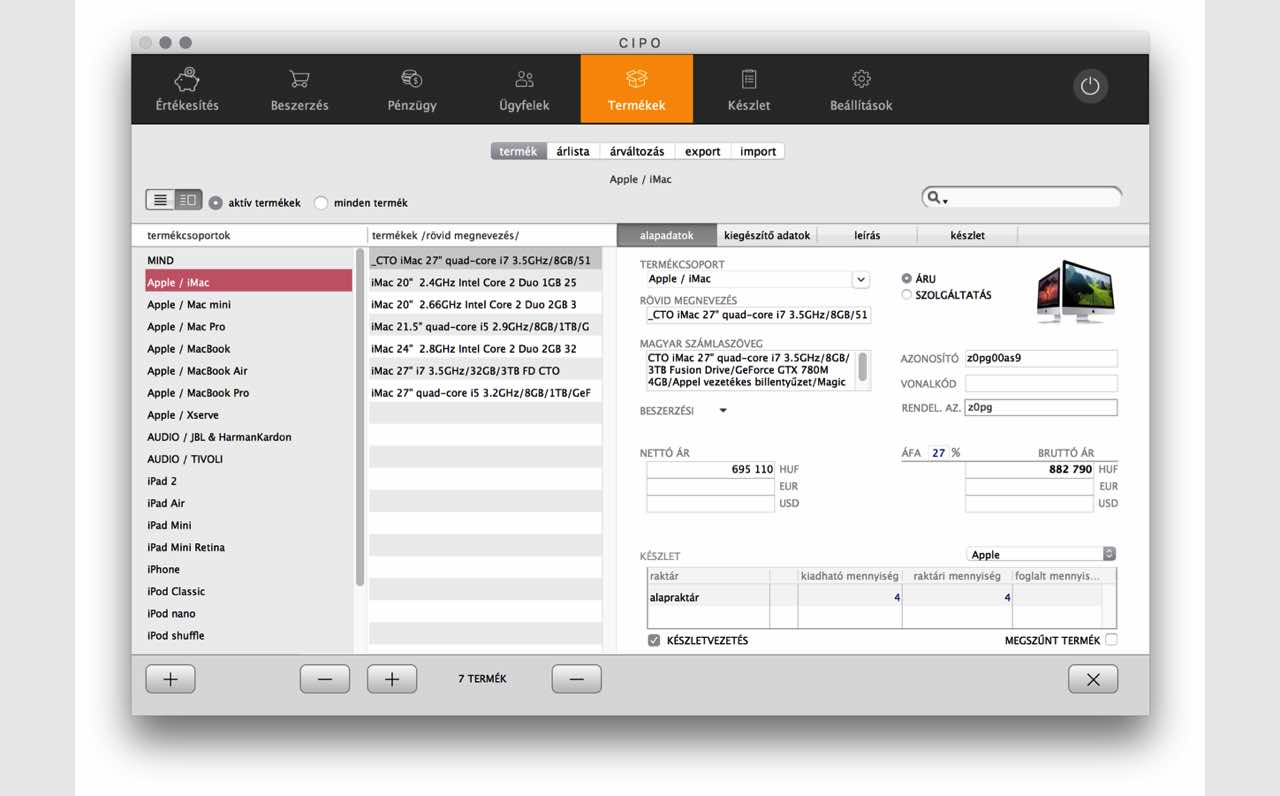Open the Ügyfelek customers section
The image size is (1280, 796).
point(524,89)
